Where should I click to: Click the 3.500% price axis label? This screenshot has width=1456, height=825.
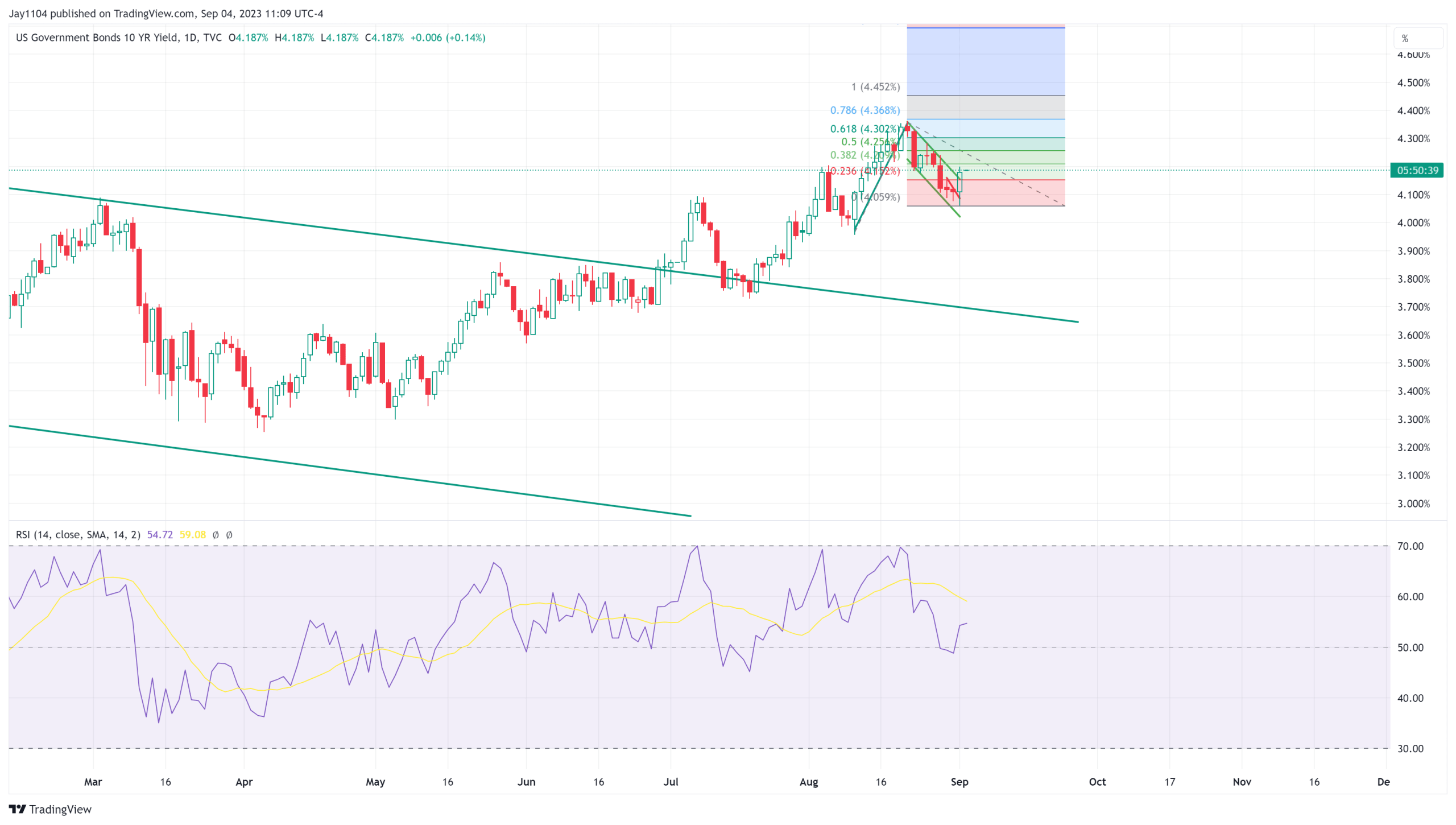(1413, 363)
